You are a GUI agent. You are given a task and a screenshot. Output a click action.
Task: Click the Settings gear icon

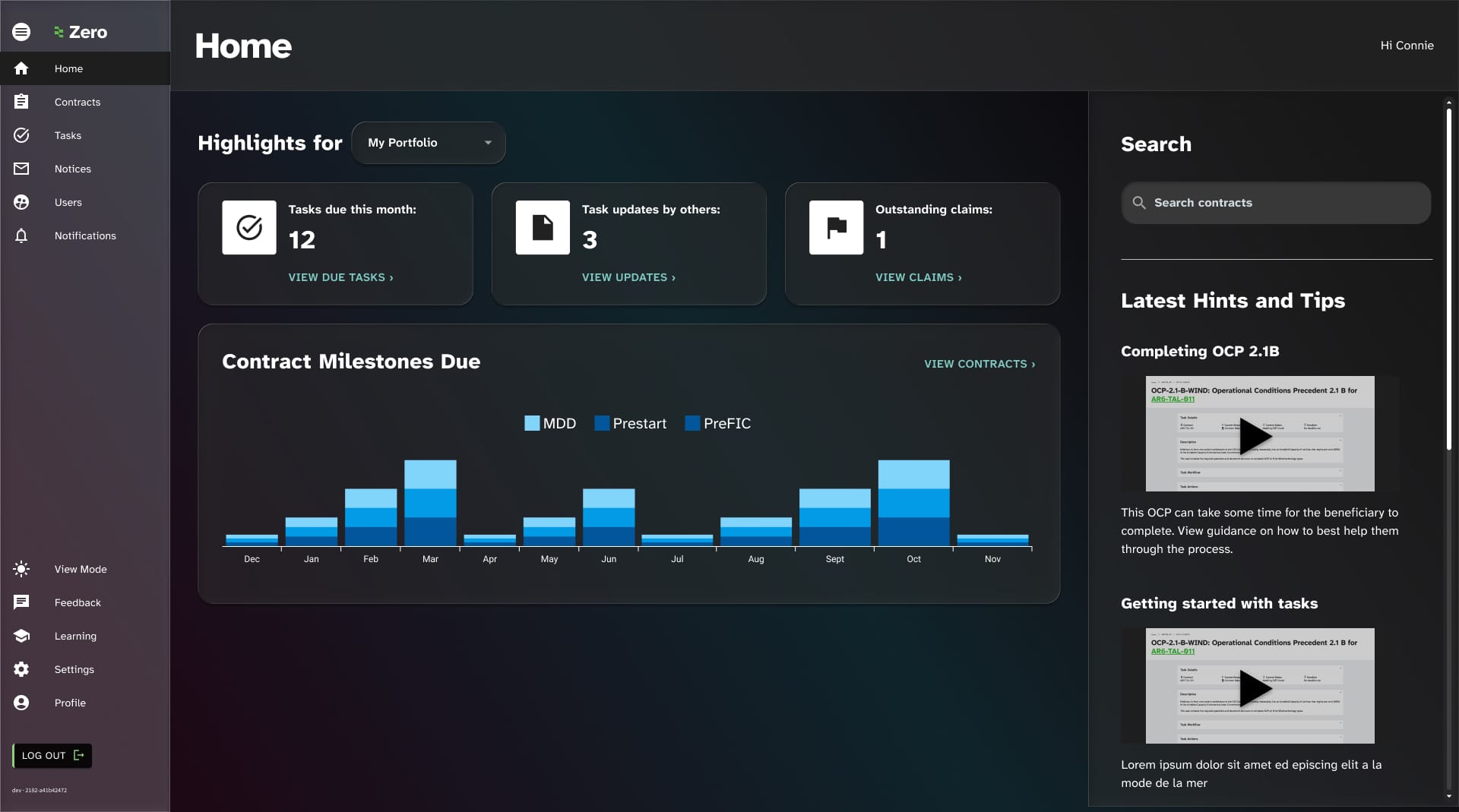[x=21, y=669]
